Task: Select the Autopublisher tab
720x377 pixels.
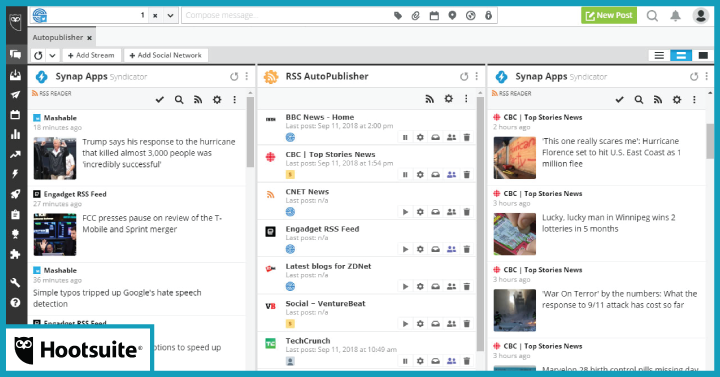Action: click(x=57, y=38)
